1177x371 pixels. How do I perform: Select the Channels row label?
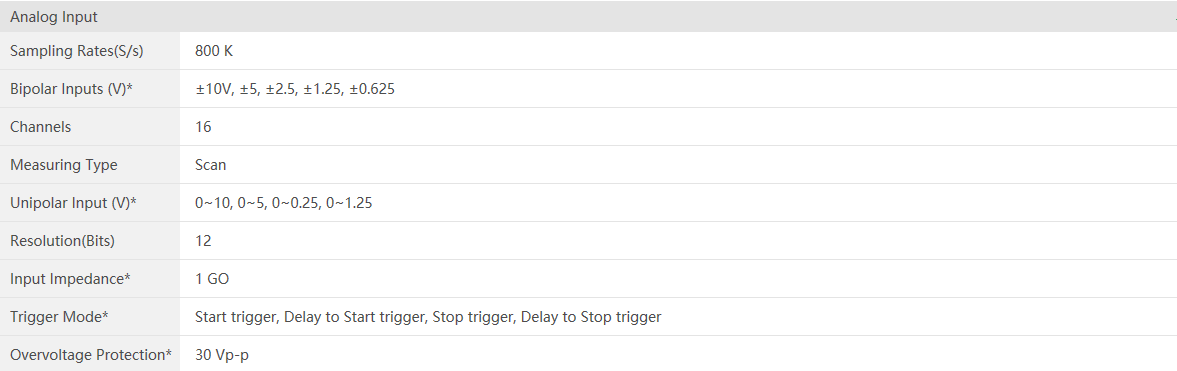tap(41, 127)
